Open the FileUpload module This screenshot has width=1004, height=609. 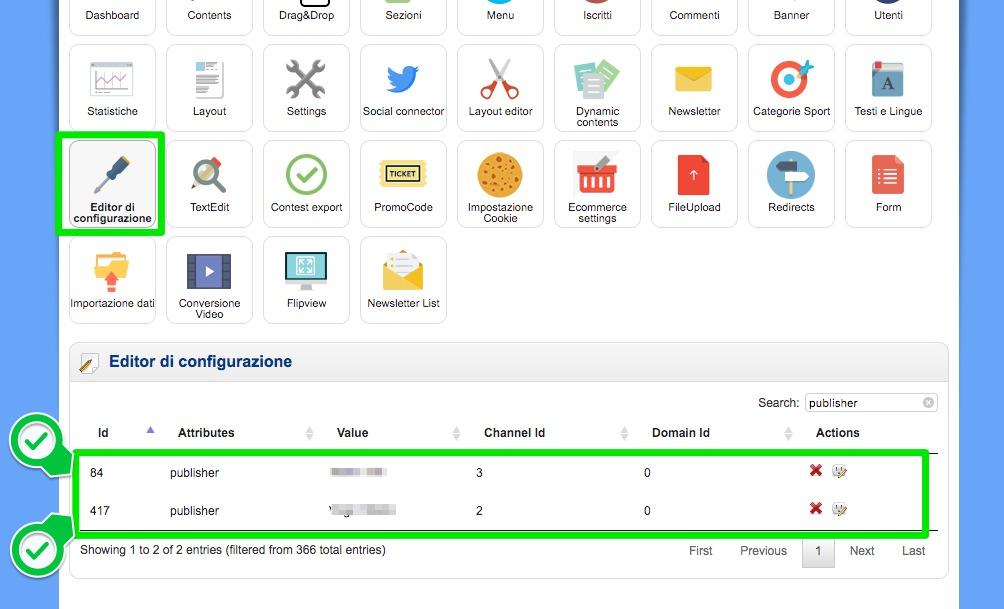pos(694,184)
